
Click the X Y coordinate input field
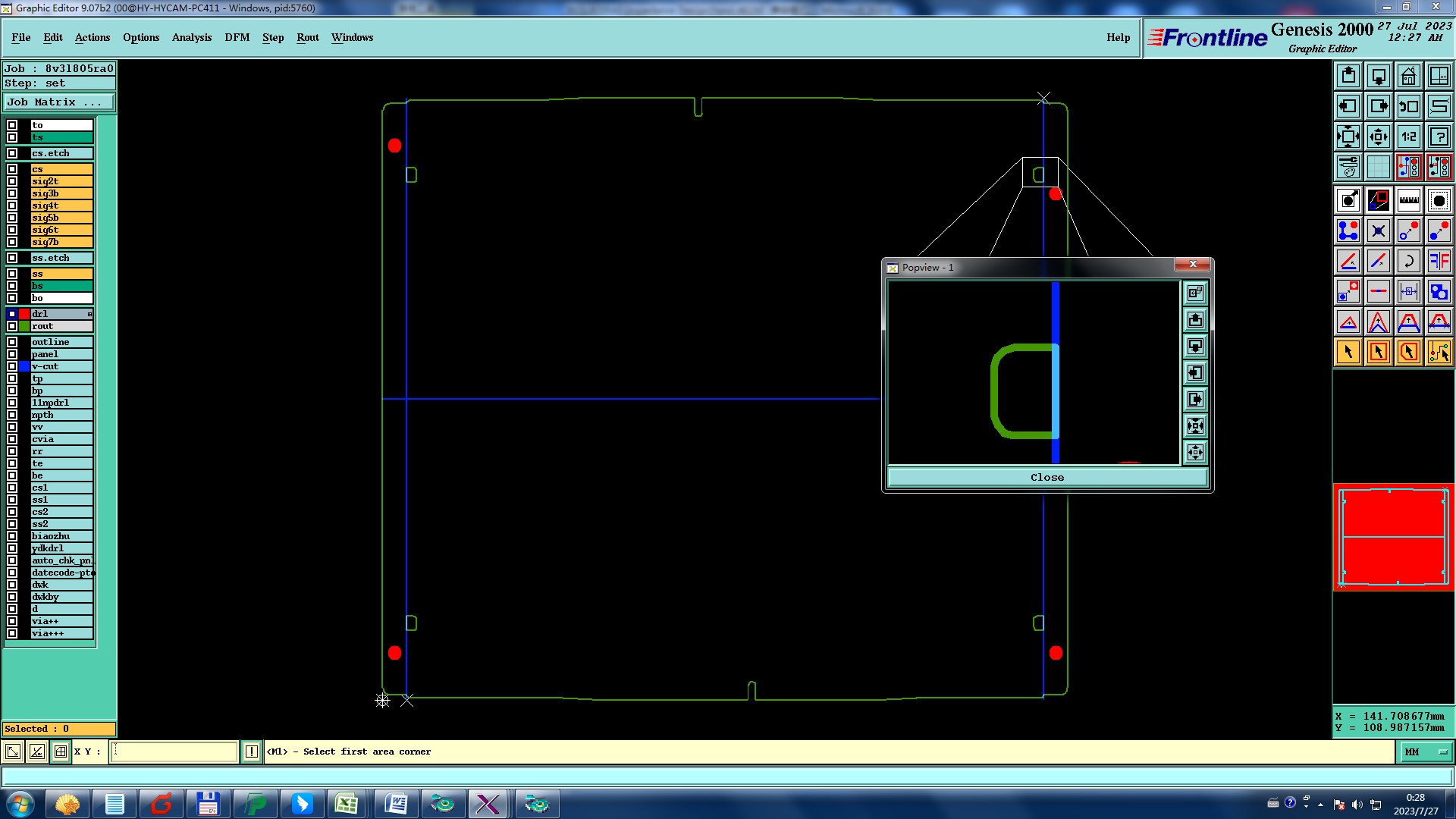click(174, 752)
